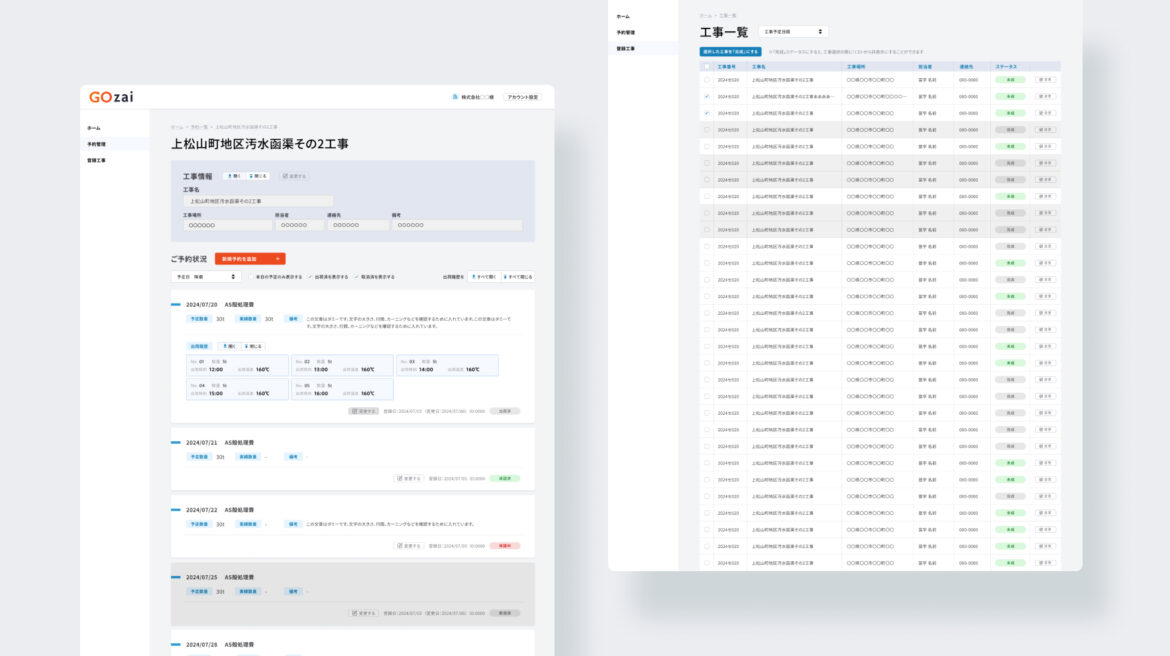Click 変更する in the 2024/07/25 reservation
The height and width of the screenshot is (656, 1170).
pyautogui.click(x=364, y=613)
